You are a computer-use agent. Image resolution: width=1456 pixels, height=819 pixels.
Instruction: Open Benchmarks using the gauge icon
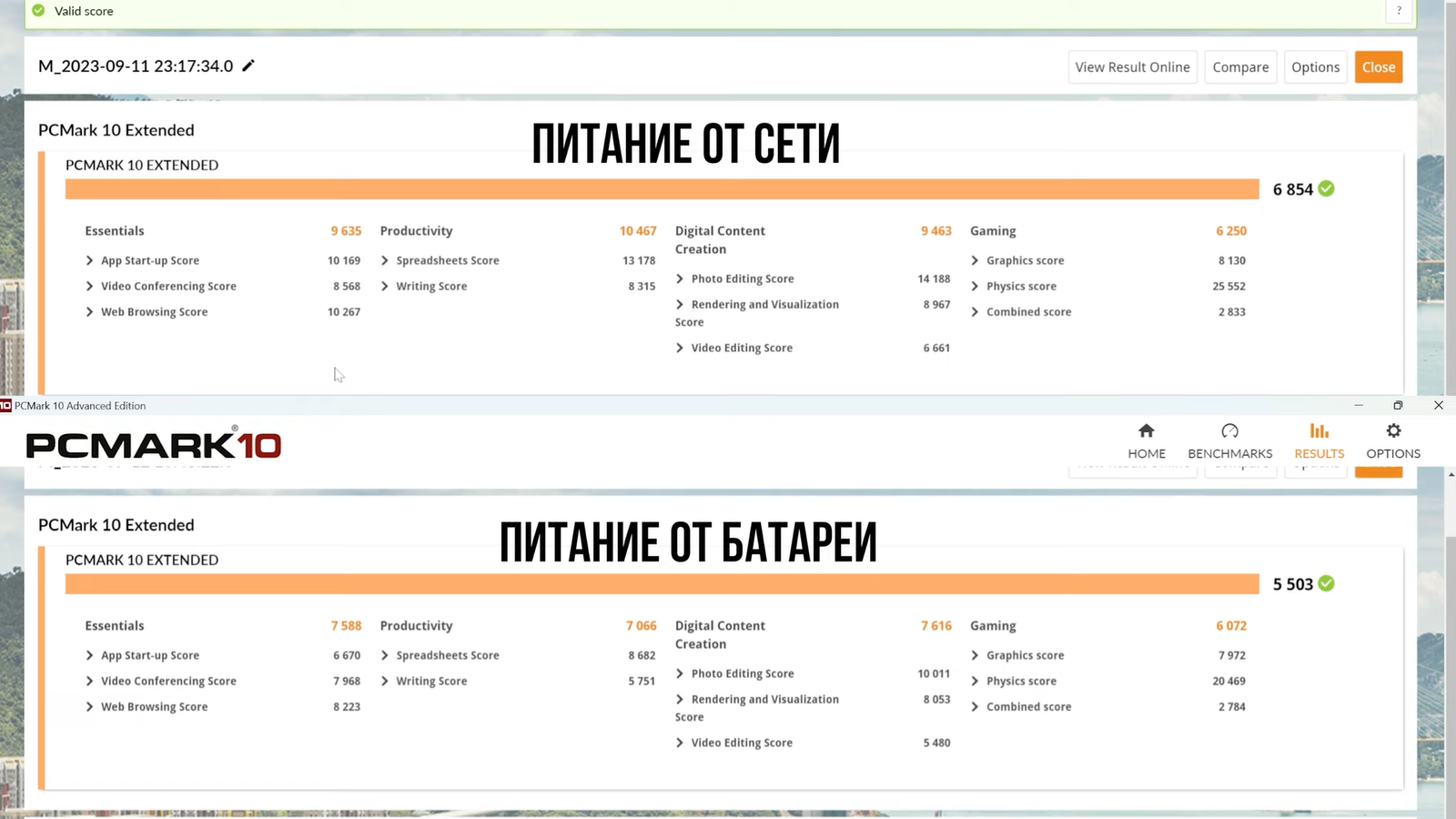[1229, 431]
